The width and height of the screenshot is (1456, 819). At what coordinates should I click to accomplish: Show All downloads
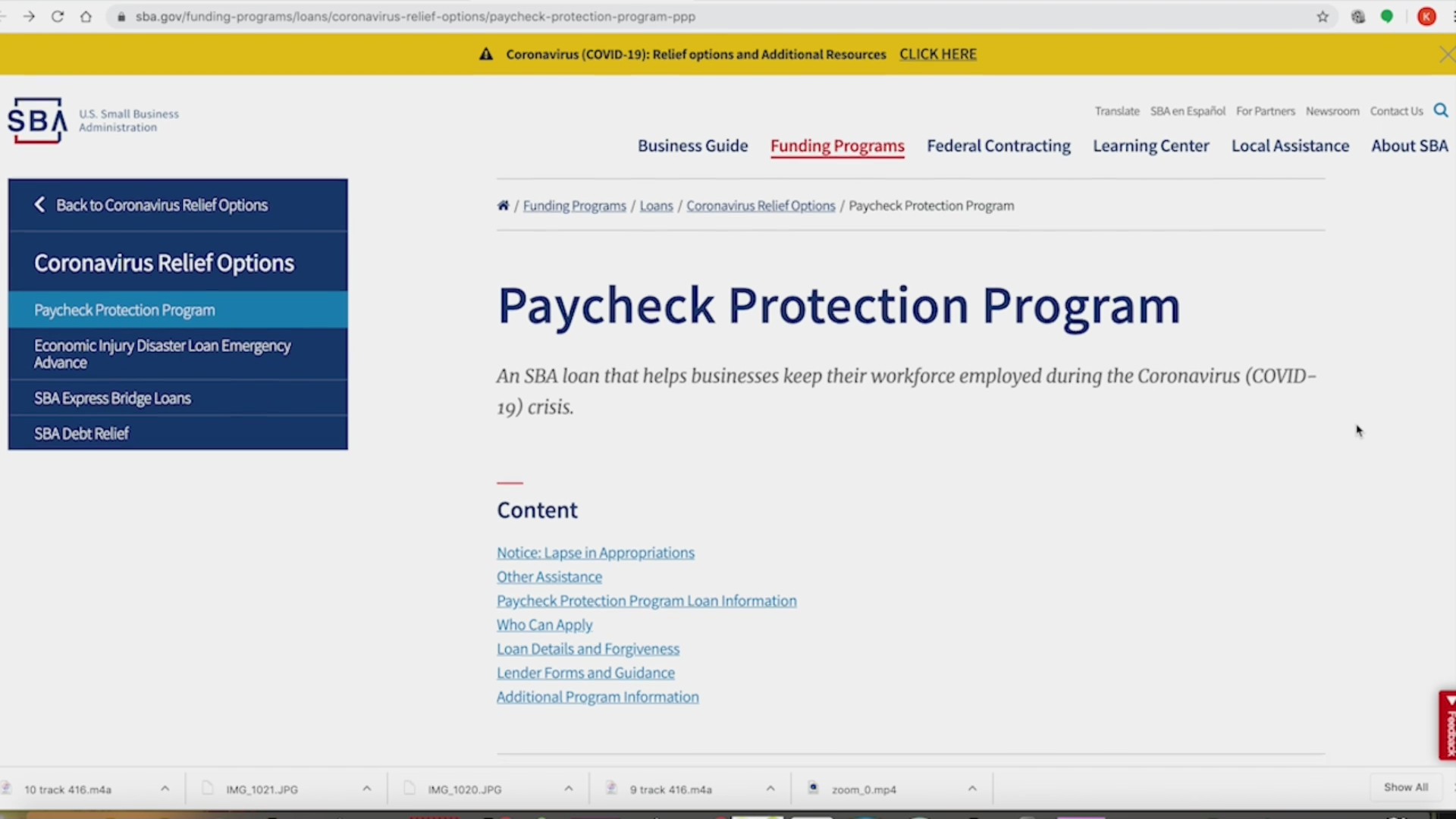click(1405, 787)
